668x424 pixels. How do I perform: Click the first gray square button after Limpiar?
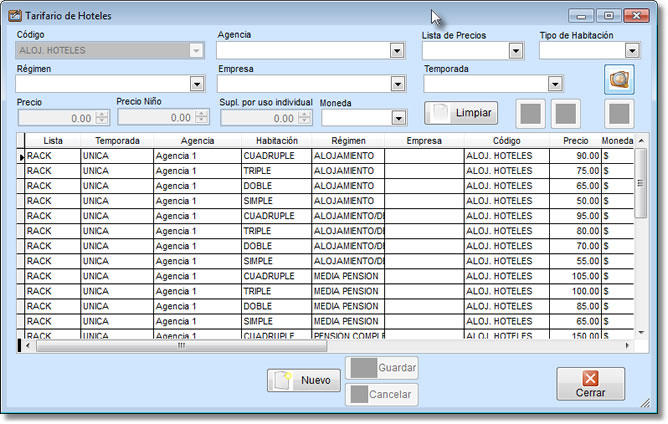[533, 113]
